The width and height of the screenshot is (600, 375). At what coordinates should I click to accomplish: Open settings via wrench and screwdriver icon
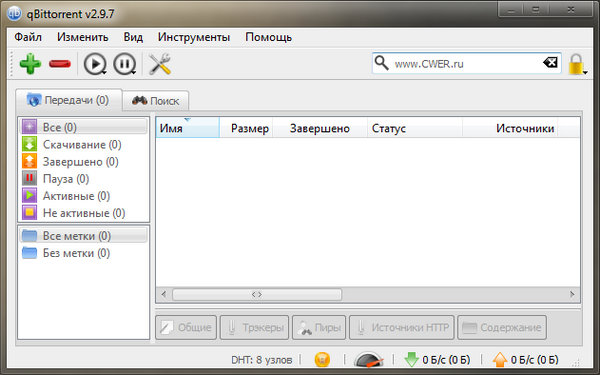[x=160, y=64]
